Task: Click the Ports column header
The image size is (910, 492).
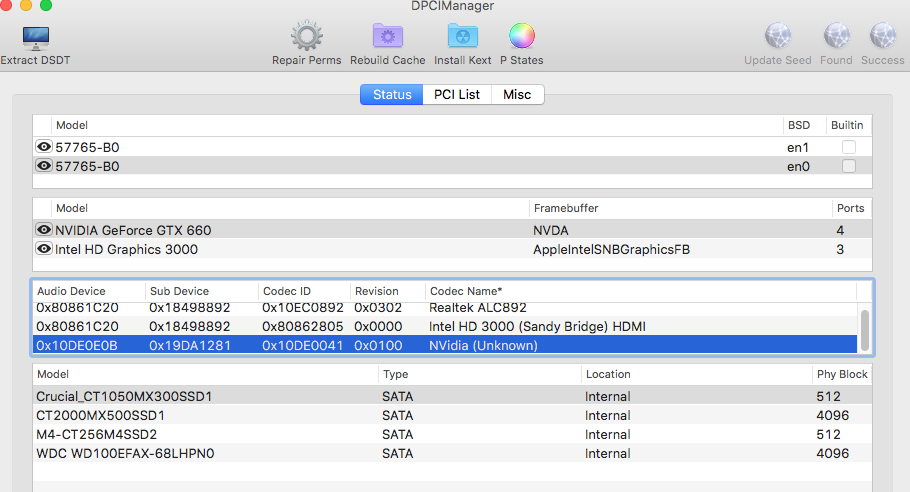Action: coord(850,208)
